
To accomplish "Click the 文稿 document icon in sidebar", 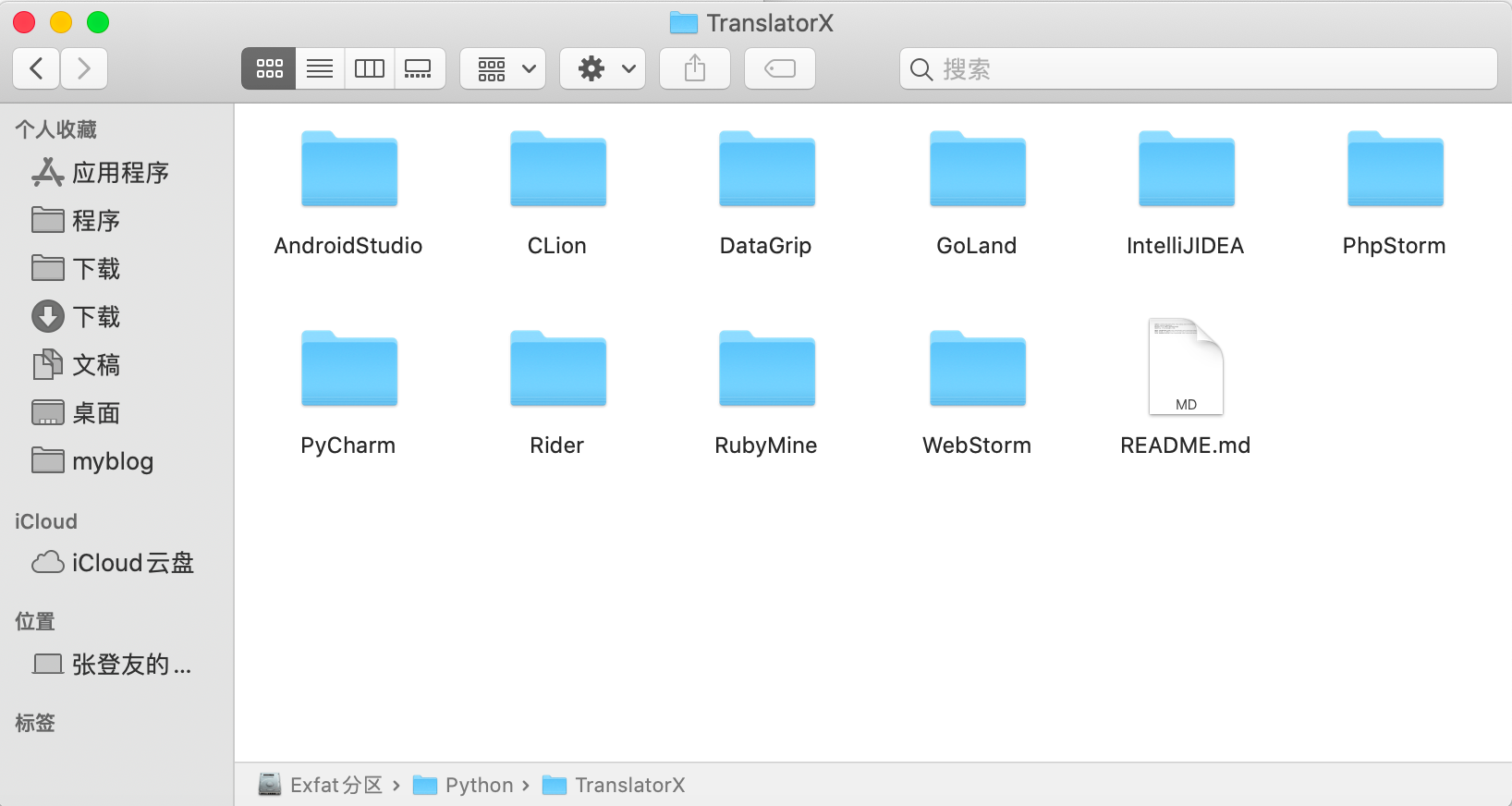I will 48,365.
